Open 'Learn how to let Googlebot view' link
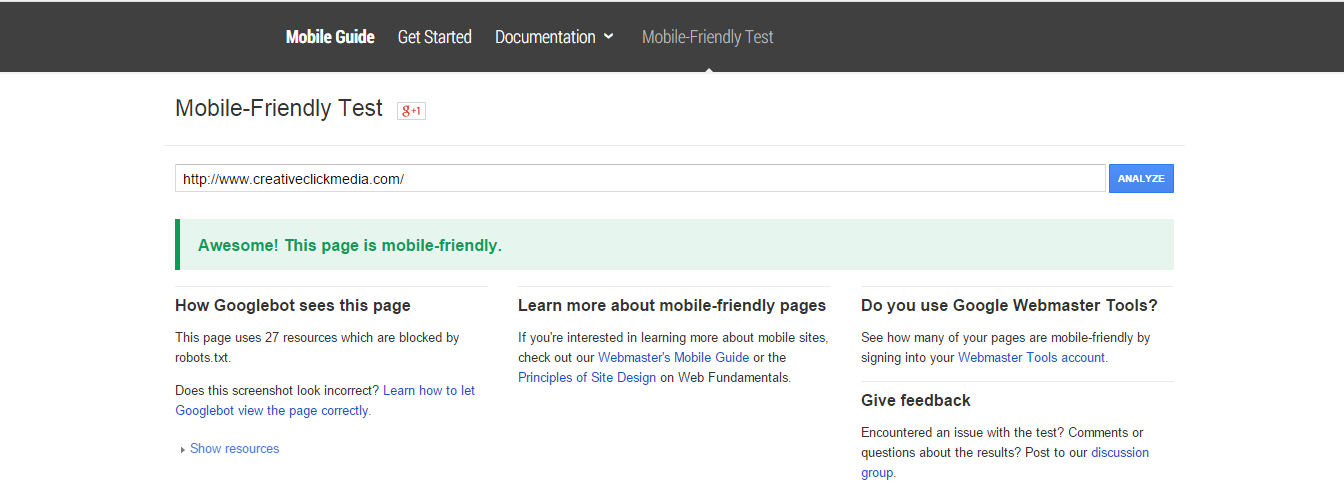Screen dimensions: 1344x492 tap(325, 400)
